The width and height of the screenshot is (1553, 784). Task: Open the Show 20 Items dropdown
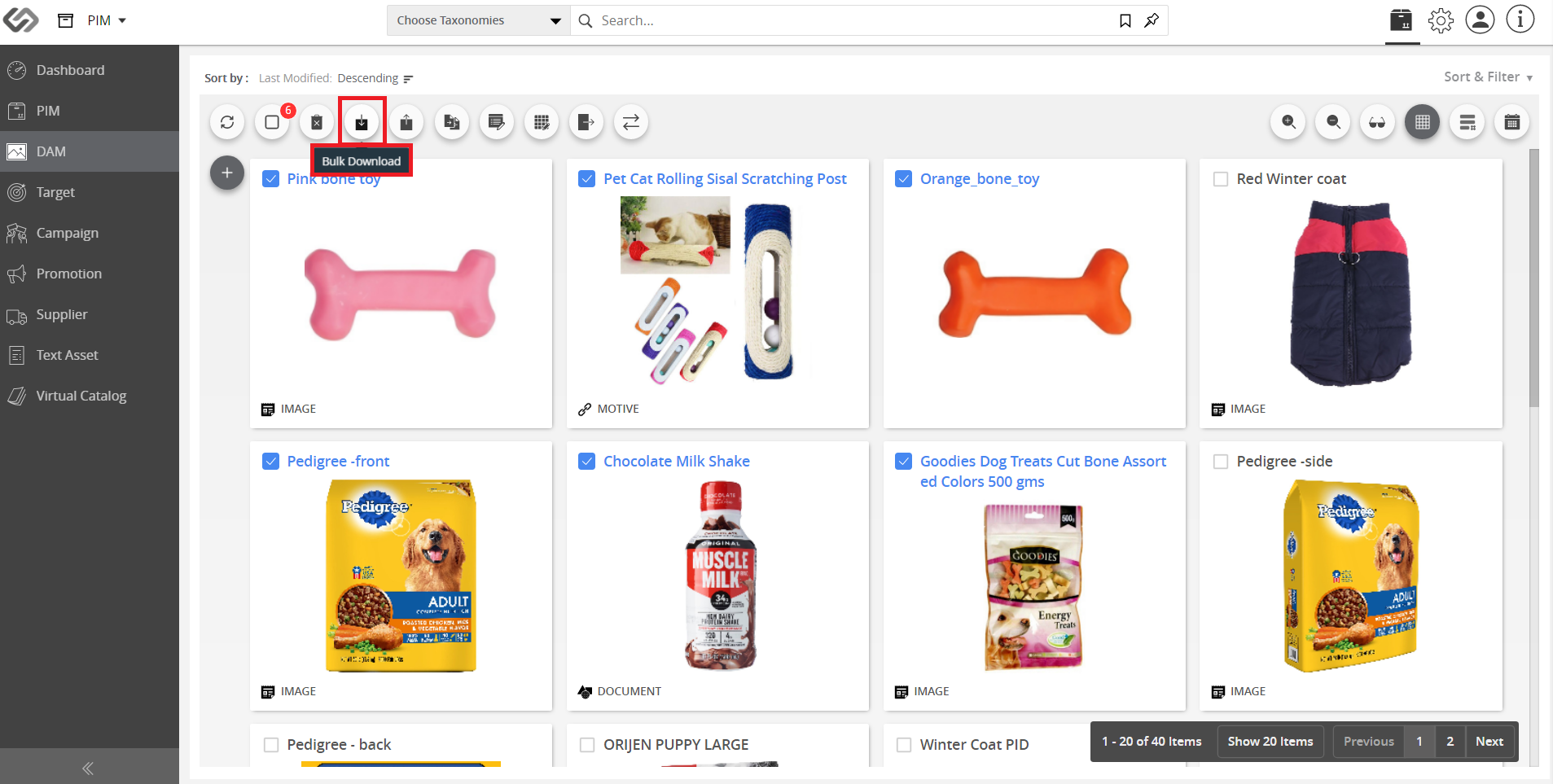click(1270, 742)
